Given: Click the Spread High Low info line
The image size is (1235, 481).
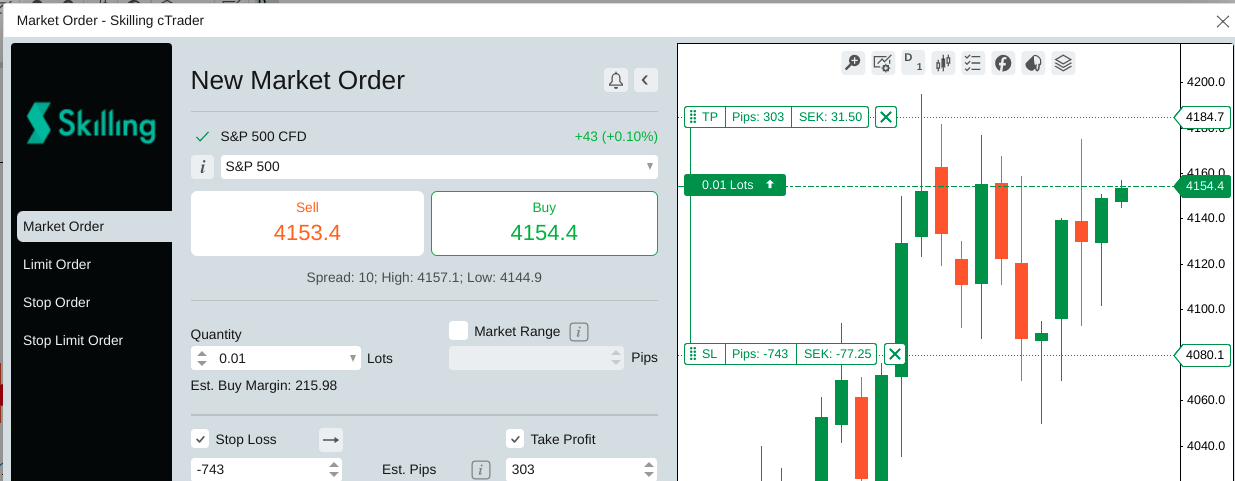Looking at the screenshot, I should [x=424, y=277].
